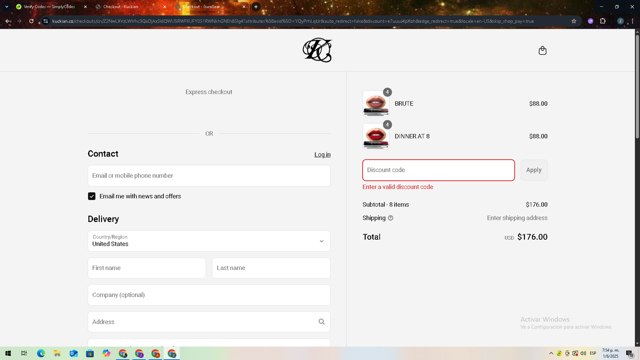The image size is (640, 360).
Task: Select the active third Checkout tab
Action: point(209,7)
